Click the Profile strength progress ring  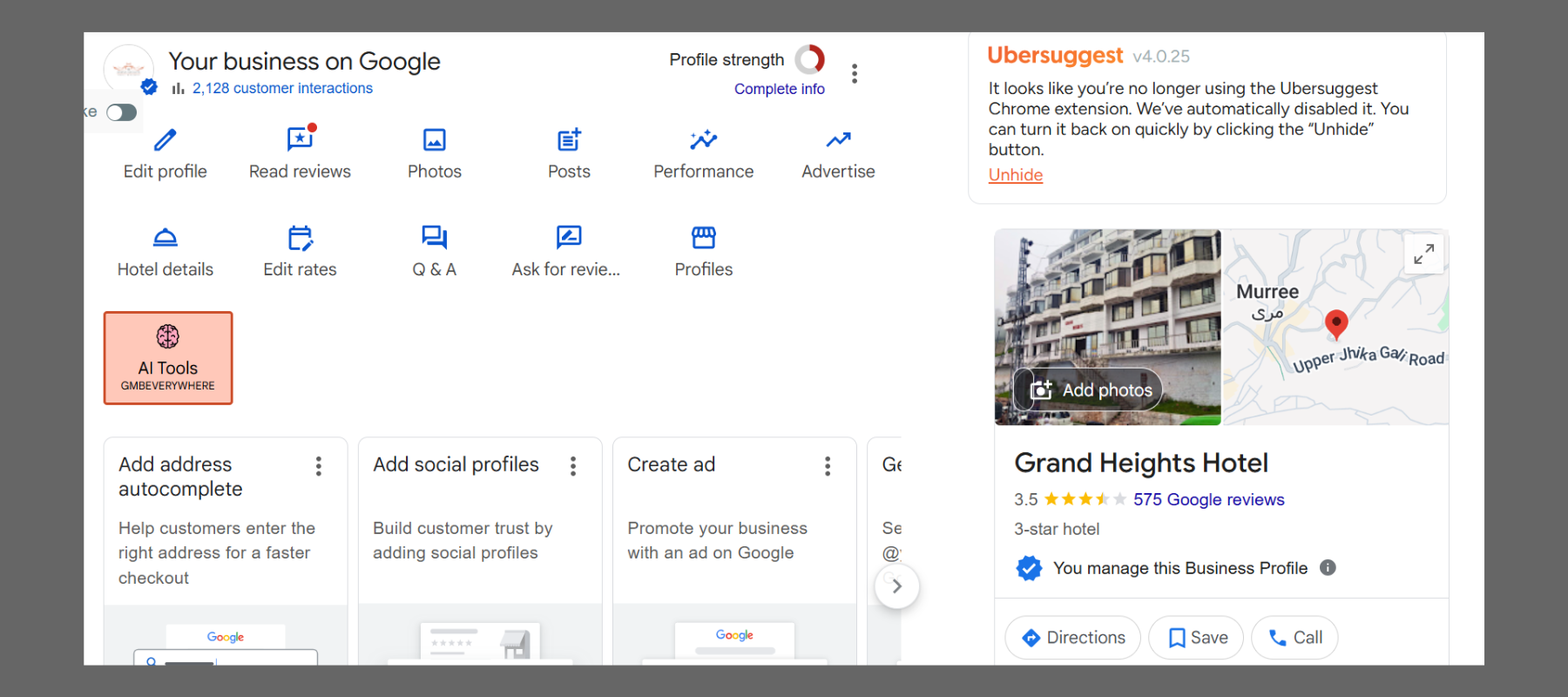pyautogui.click(x=809, y=59)
